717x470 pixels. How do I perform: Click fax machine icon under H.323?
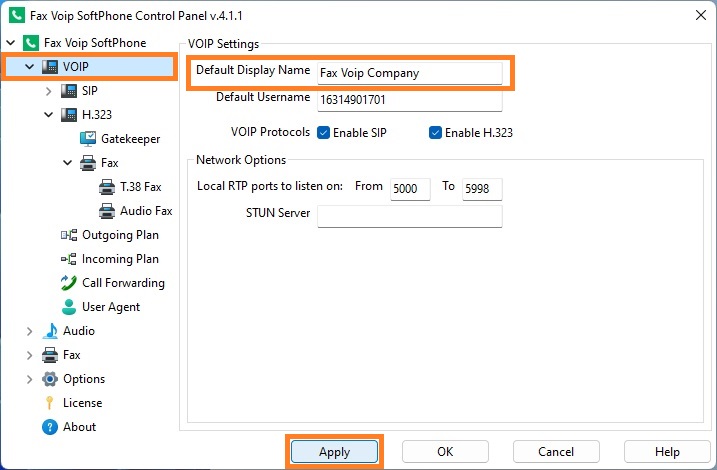88,163
